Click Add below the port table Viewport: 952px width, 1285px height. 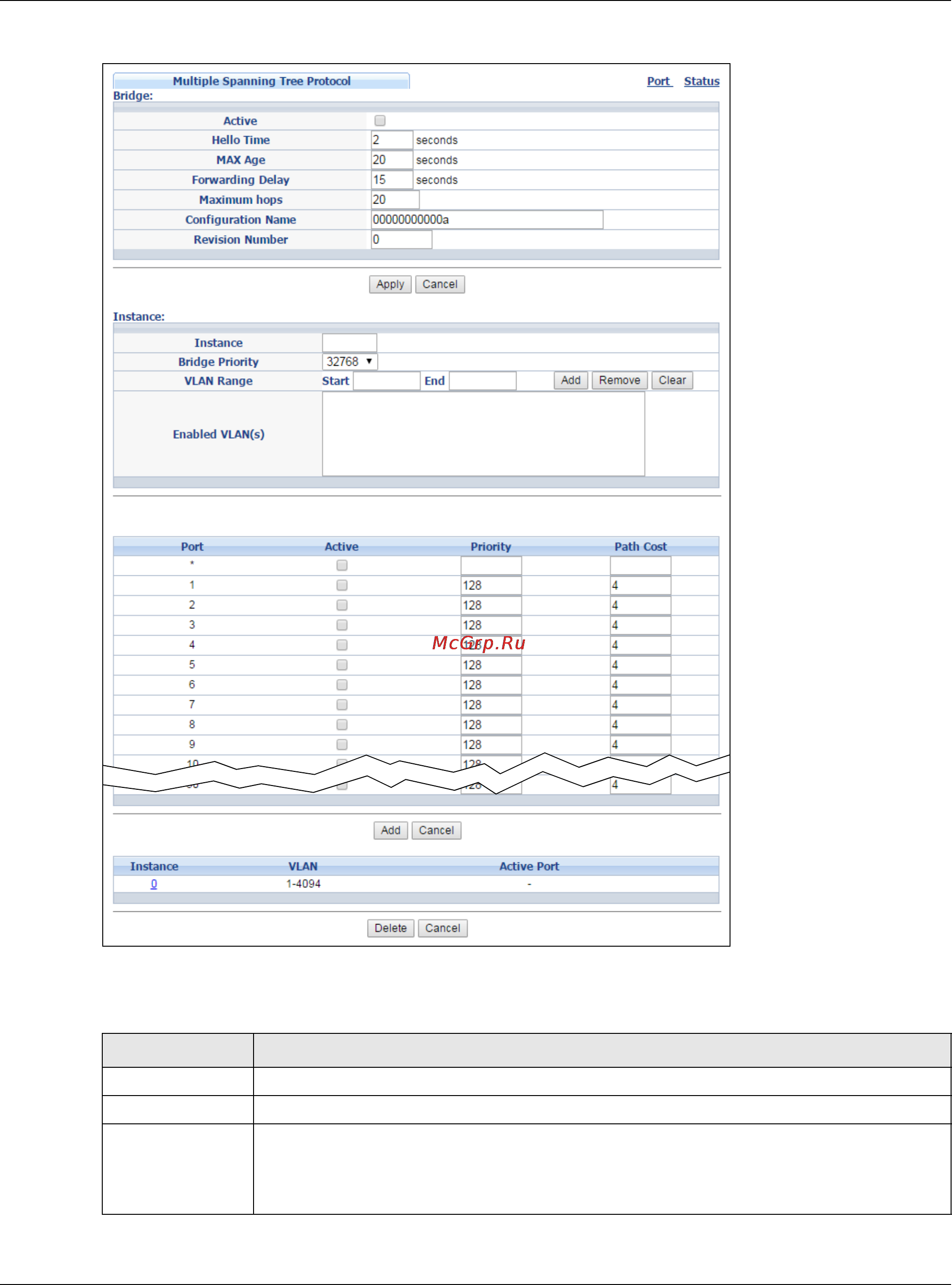[390, 831]
